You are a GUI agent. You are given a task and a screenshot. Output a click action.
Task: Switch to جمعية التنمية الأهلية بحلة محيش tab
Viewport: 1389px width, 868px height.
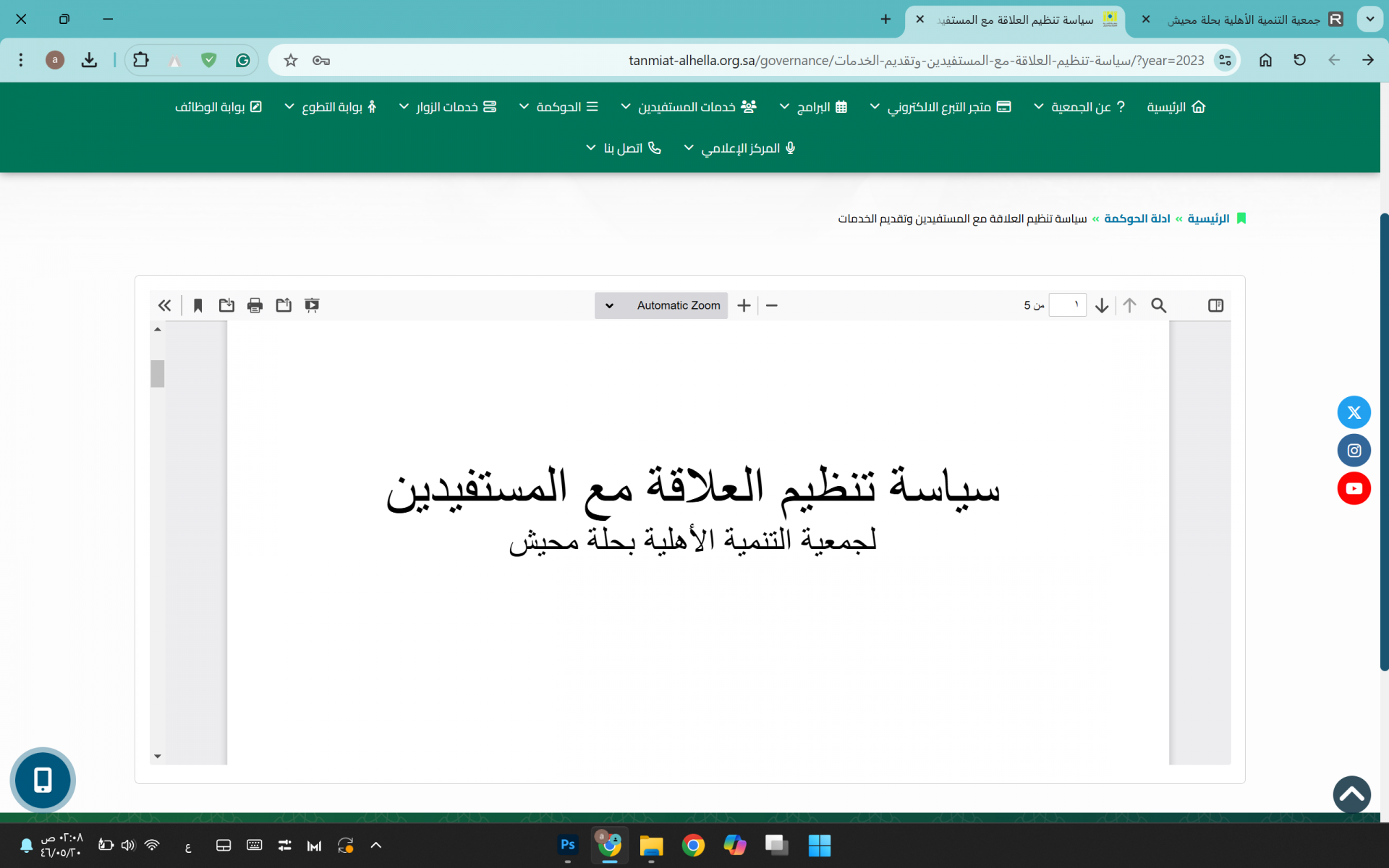coord(1244,20)
